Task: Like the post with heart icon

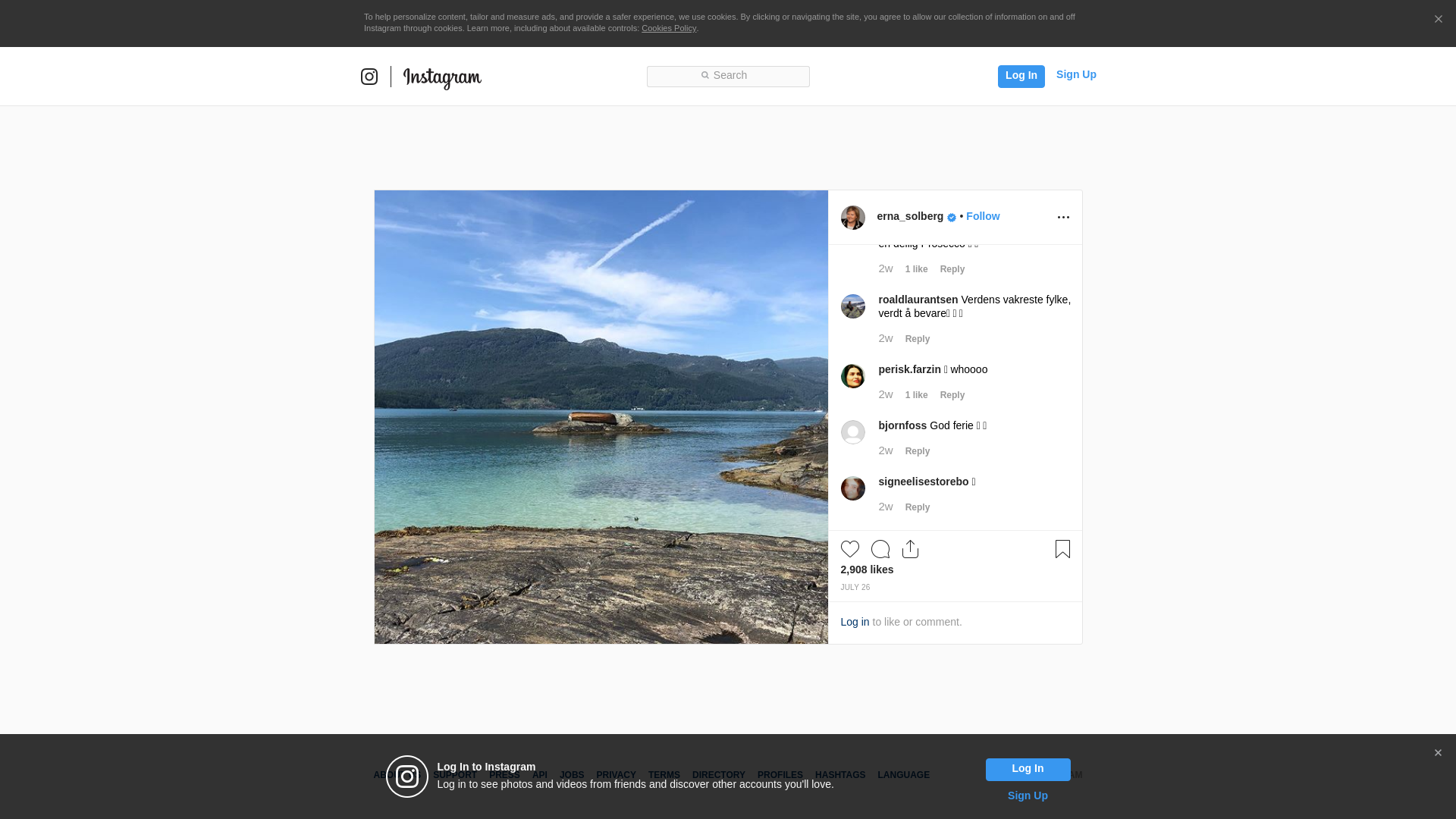Action: 850,549
